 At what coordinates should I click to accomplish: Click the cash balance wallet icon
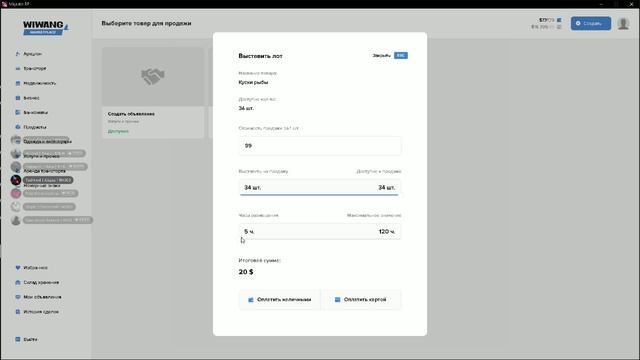point(559,20)
